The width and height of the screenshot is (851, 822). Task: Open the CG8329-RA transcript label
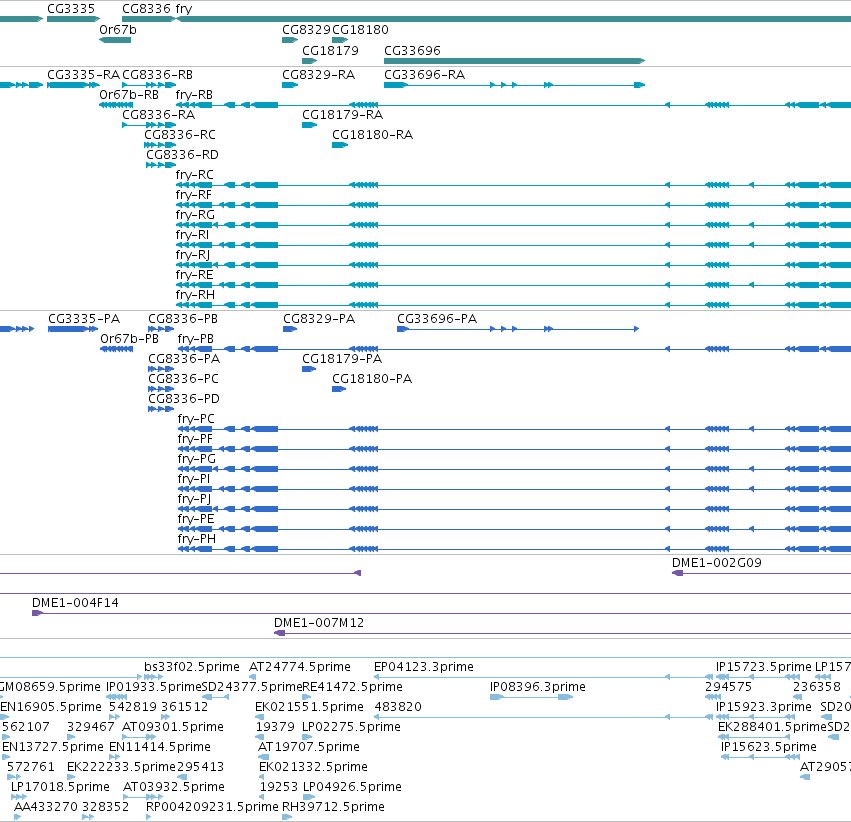[x=319, y=75]
